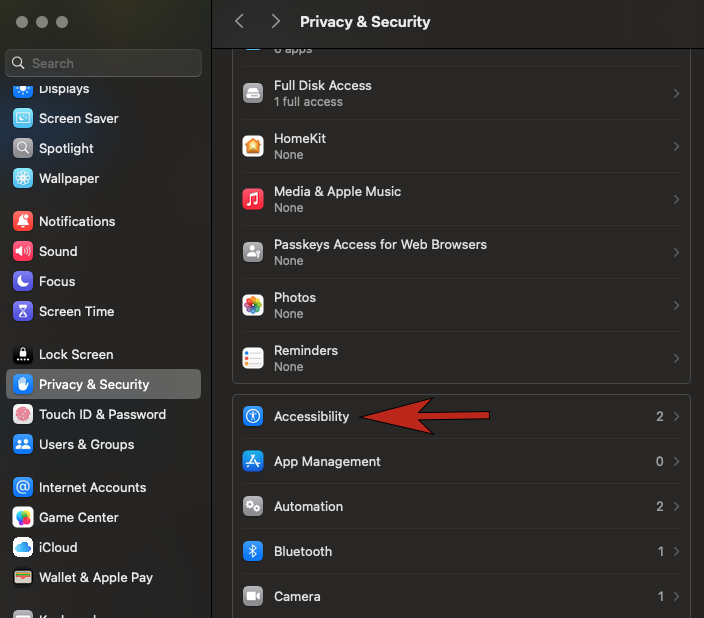Viewport: 704px width, 618px height.
Task: Click the App Management icon
Action: (x=253, y=461)
